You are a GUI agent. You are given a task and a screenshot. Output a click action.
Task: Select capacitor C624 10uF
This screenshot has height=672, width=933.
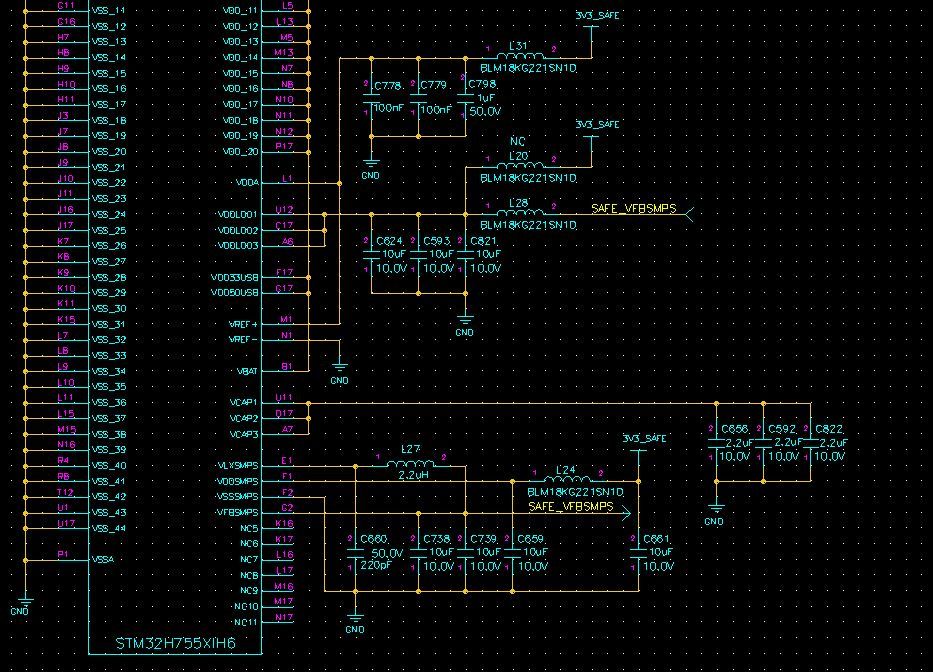pyautogui.click(x=371, y=255)
